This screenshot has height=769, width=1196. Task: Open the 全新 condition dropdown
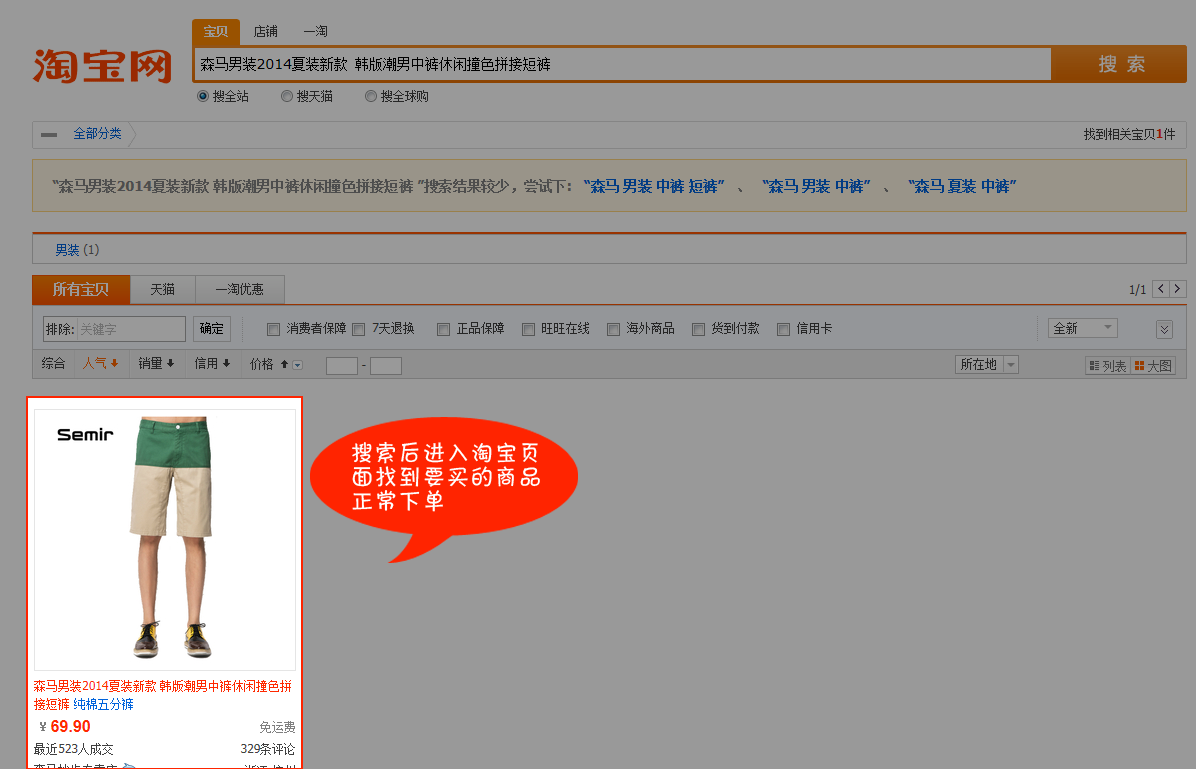(x=1082, y=328)
